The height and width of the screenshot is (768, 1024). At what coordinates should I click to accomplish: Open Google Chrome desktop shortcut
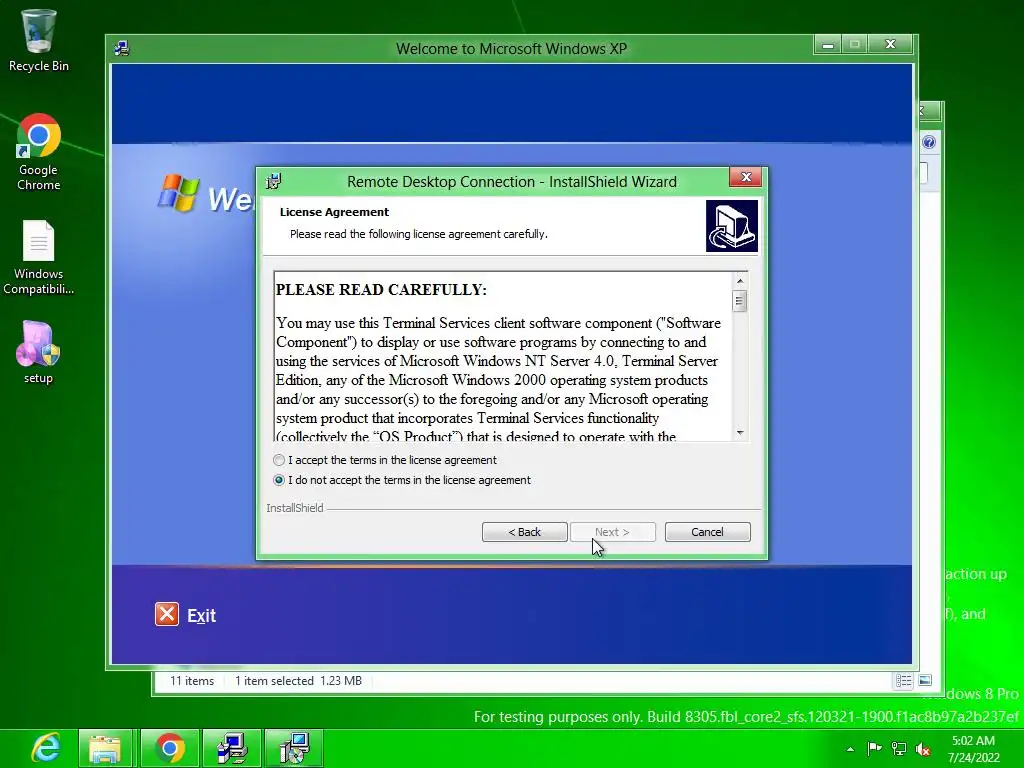click(39, 152)
